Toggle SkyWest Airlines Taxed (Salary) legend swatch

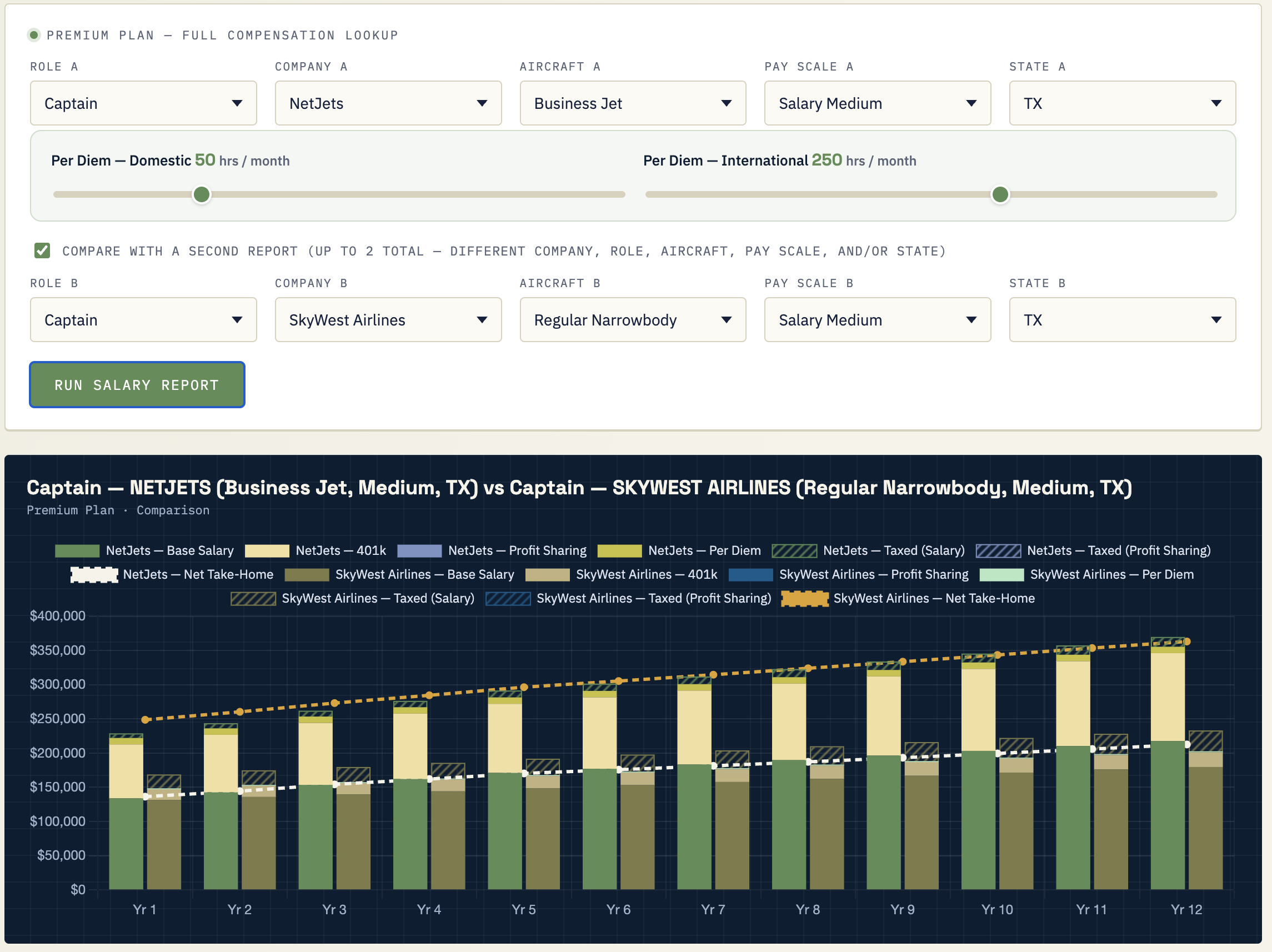(x=253, y=598)
